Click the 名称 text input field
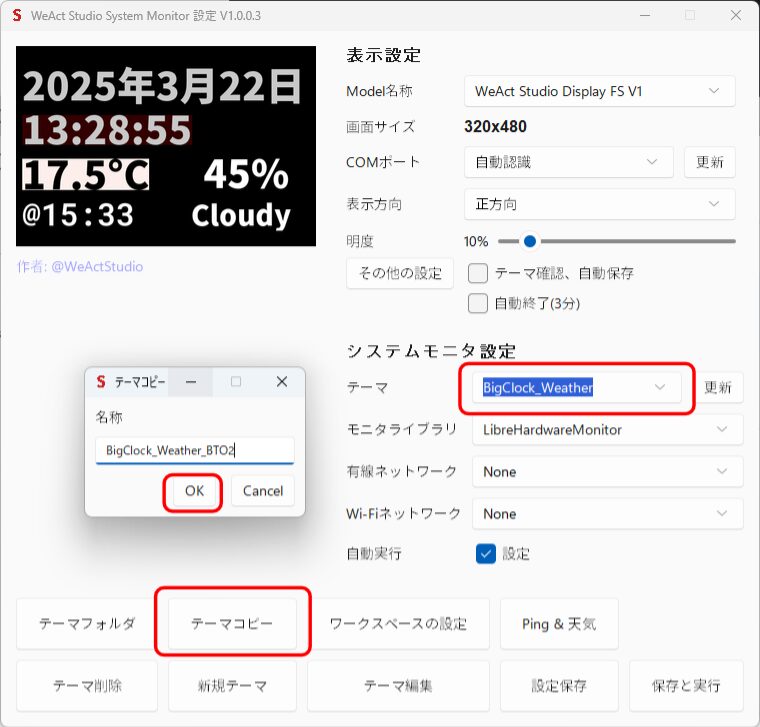Screen dimensions: 760x727 coord(194,451)
